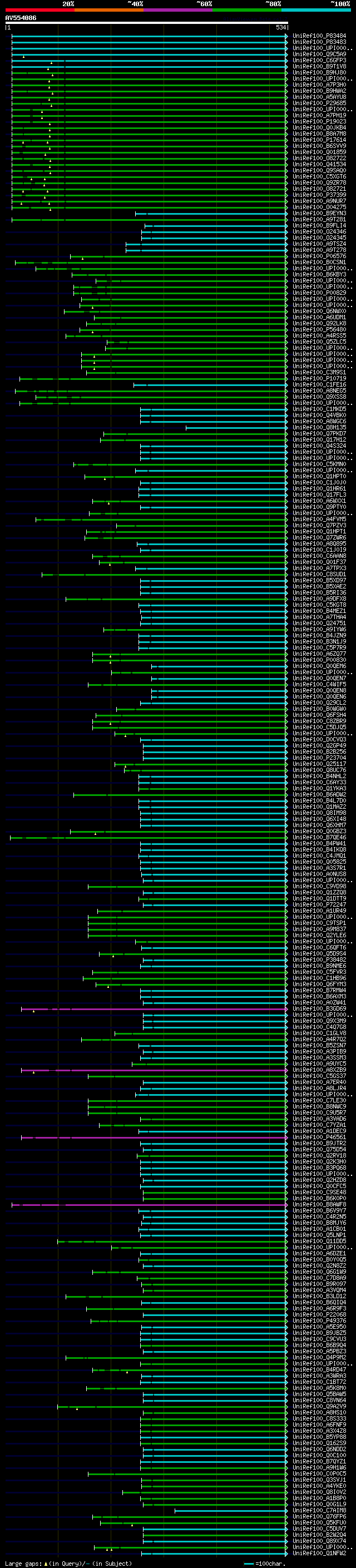Select hit label UniRef100_C1FE16

(319, 385)
